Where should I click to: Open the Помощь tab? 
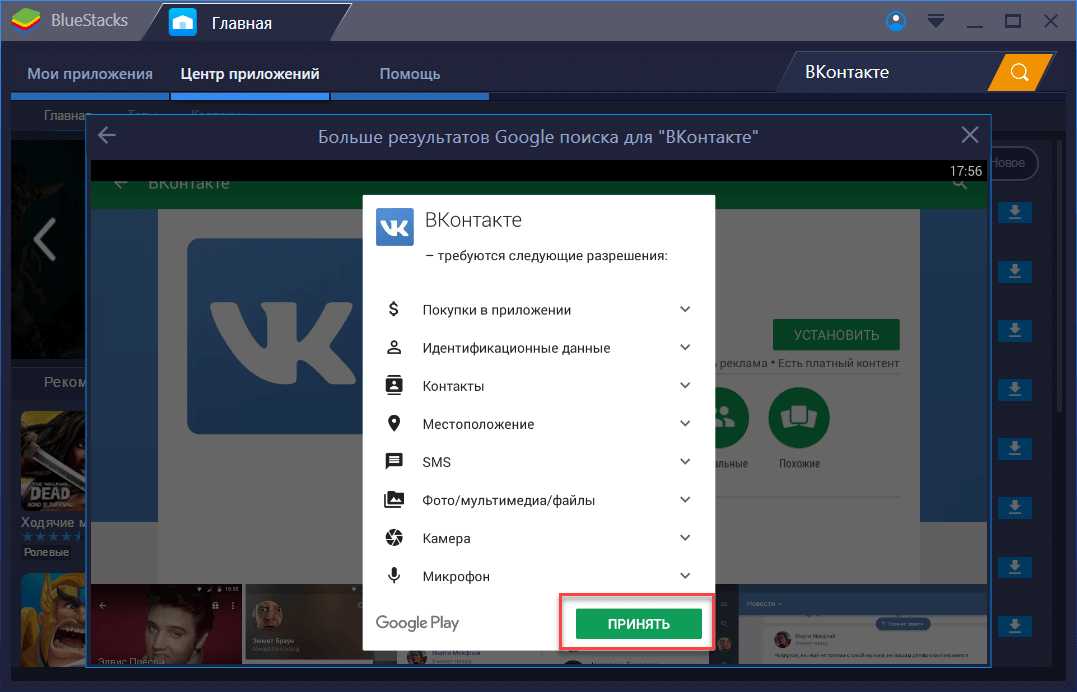(x=409, y=73)
